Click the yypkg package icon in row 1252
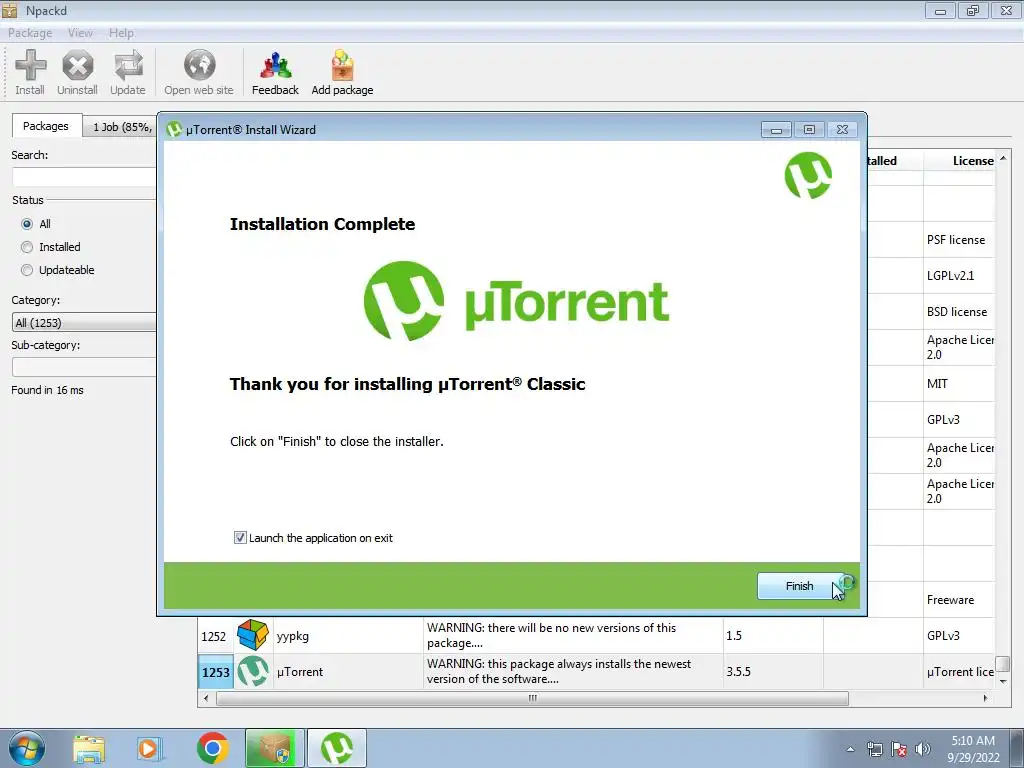The image size is (1024, 768). click(253, 635)
